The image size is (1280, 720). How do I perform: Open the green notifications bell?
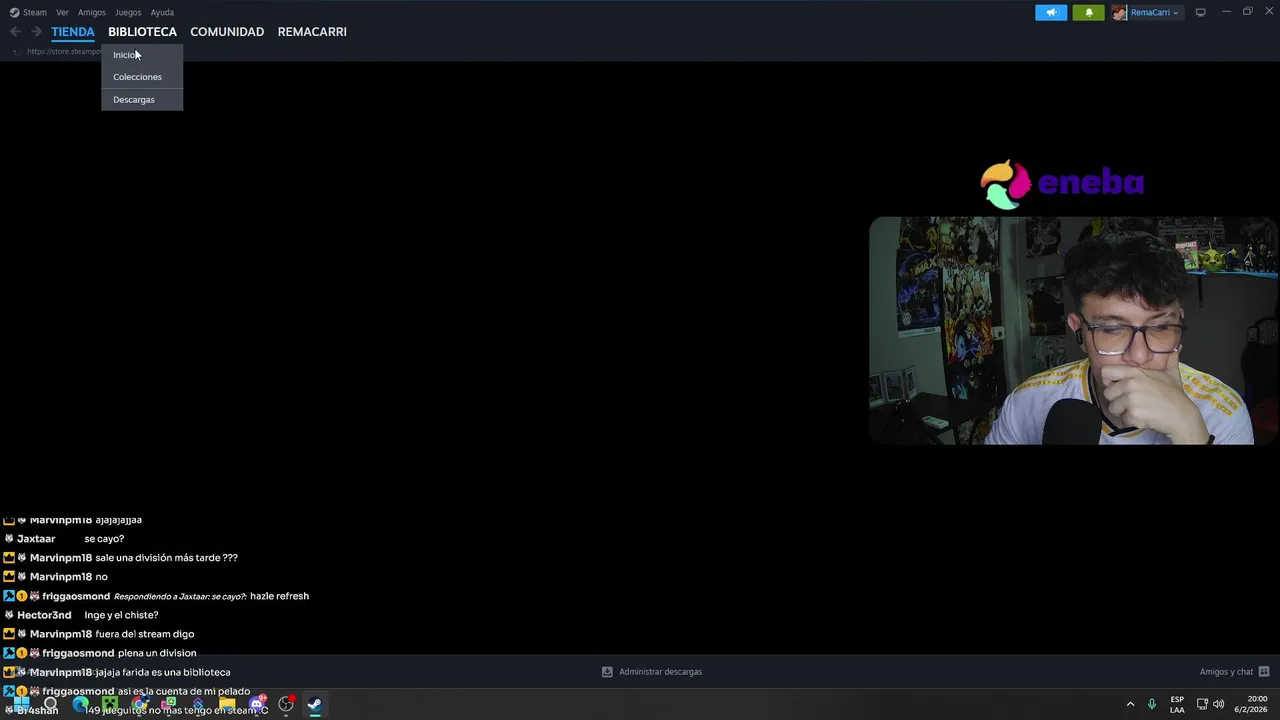pyautogui.click(x=1089, y=12)
